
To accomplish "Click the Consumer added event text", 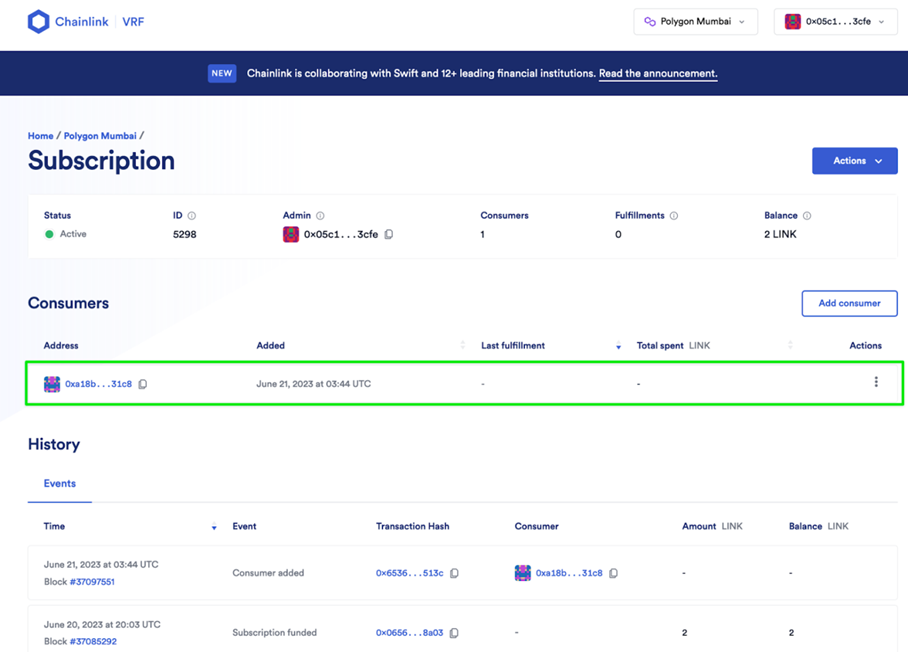I will coord(268,573).
